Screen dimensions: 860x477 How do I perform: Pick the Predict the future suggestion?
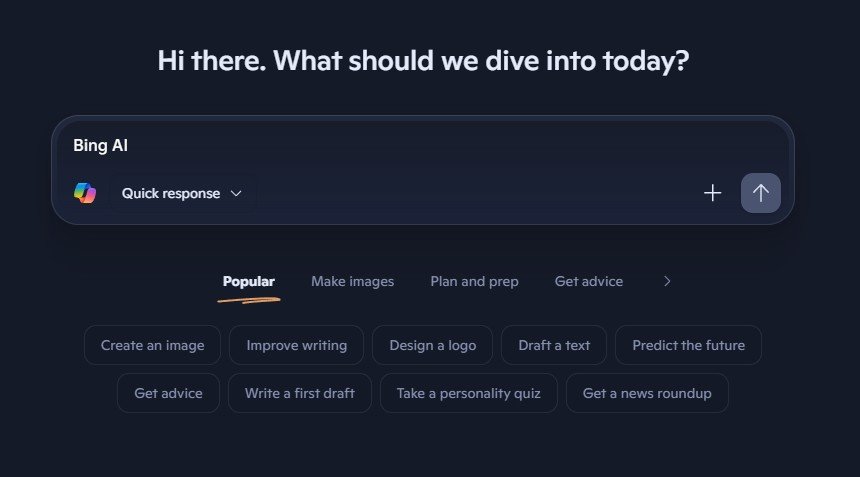point(688,345)
